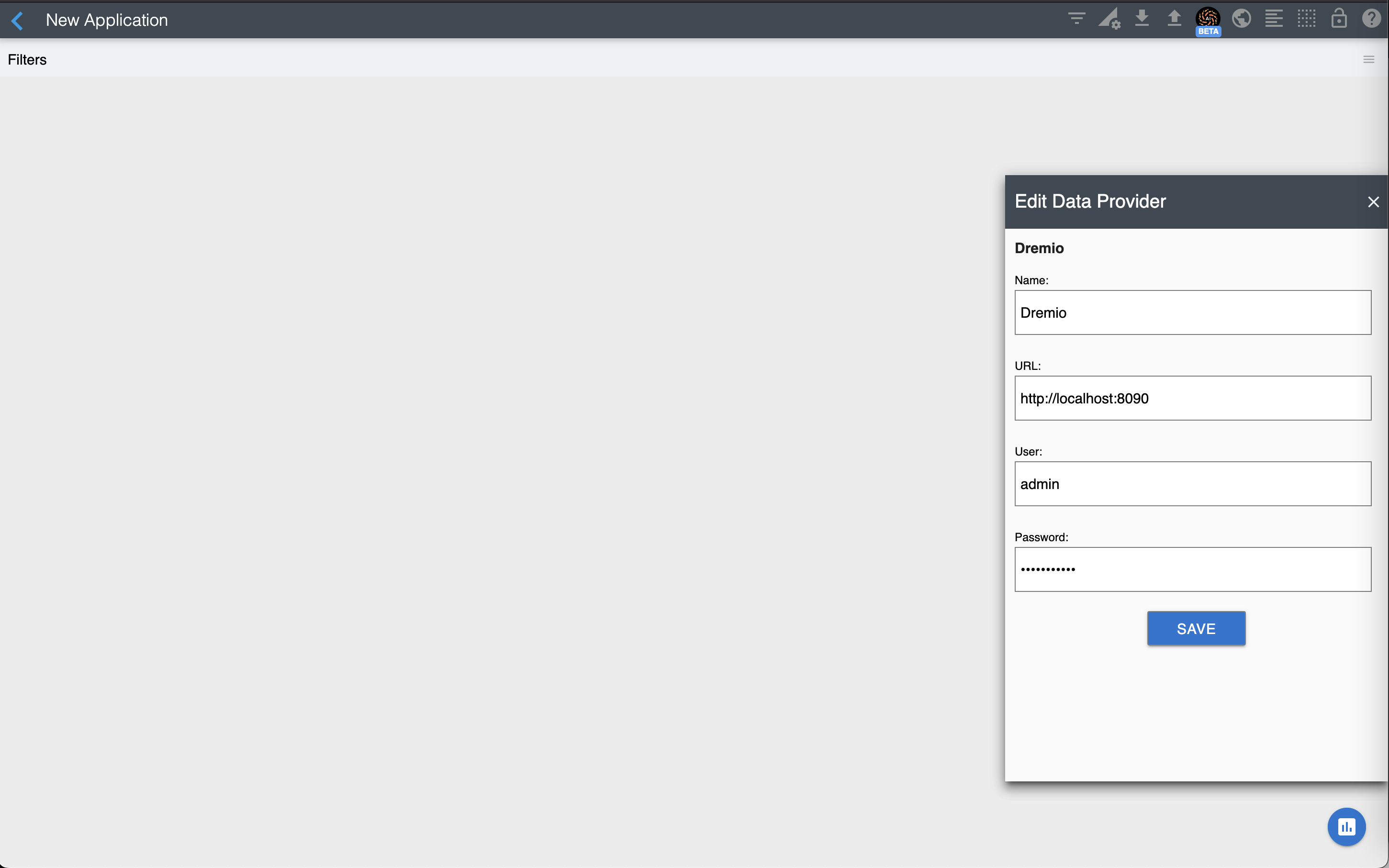Toggle the open padlock lock icon

coord(1339,19)
